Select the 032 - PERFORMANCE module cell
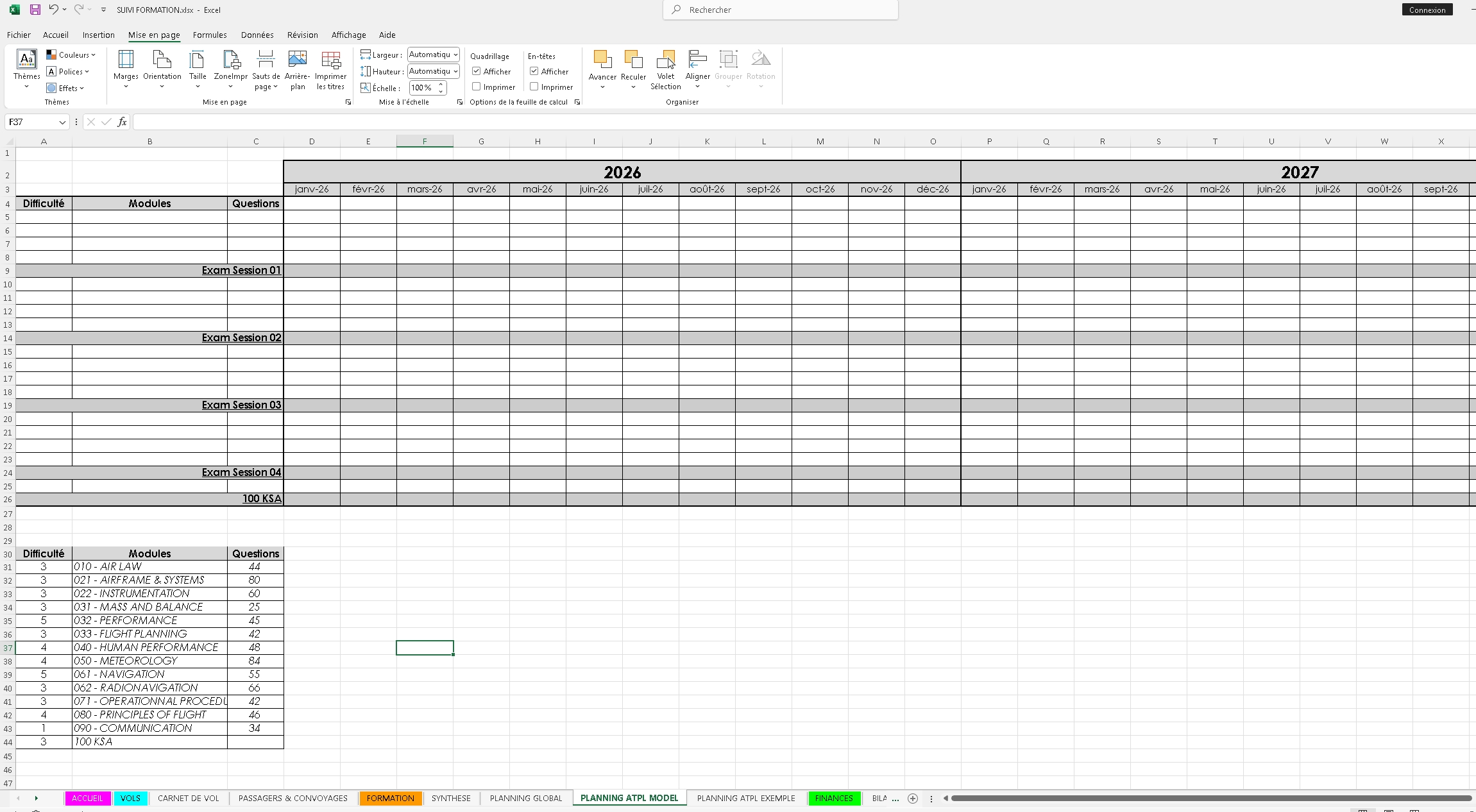 tap(149, 621)
